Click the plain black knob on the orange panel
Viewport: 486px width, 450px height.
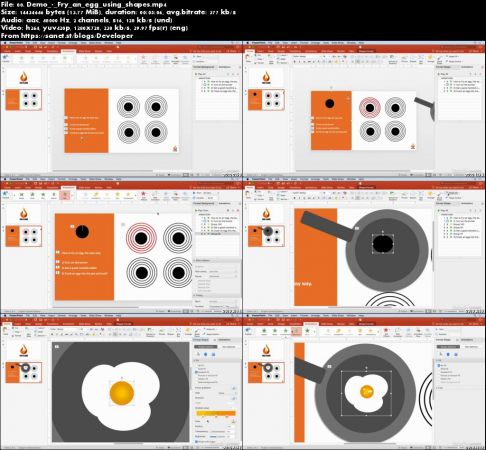coord(330,104)
